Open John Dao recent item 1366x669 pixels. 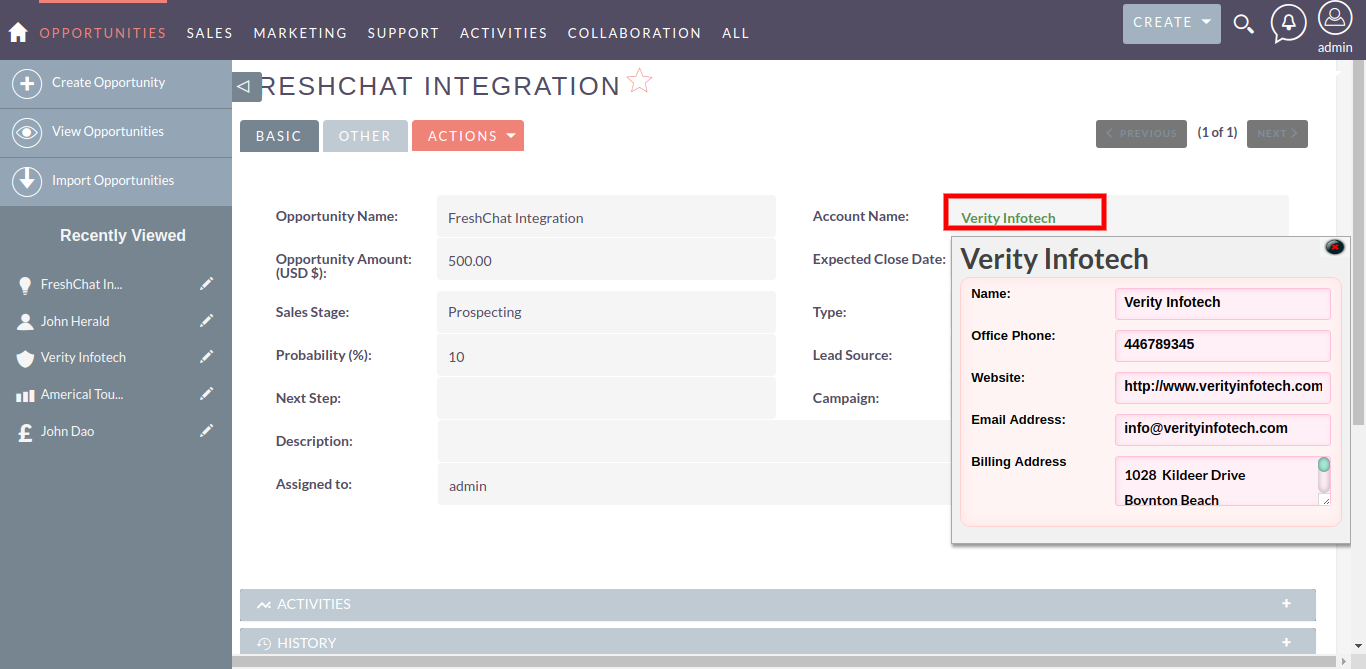(67, 432)
